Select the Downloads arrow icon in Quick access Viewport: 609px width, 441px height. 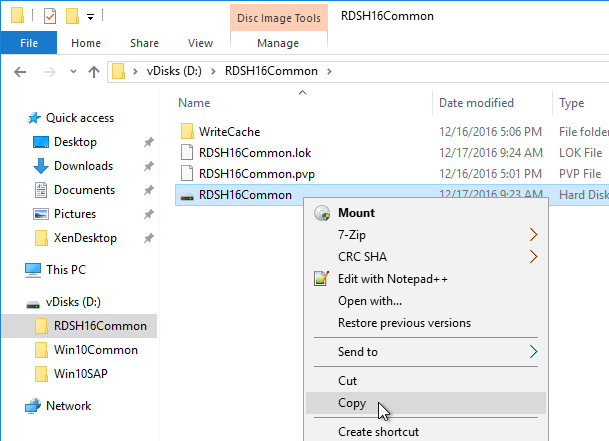[41, 166]
